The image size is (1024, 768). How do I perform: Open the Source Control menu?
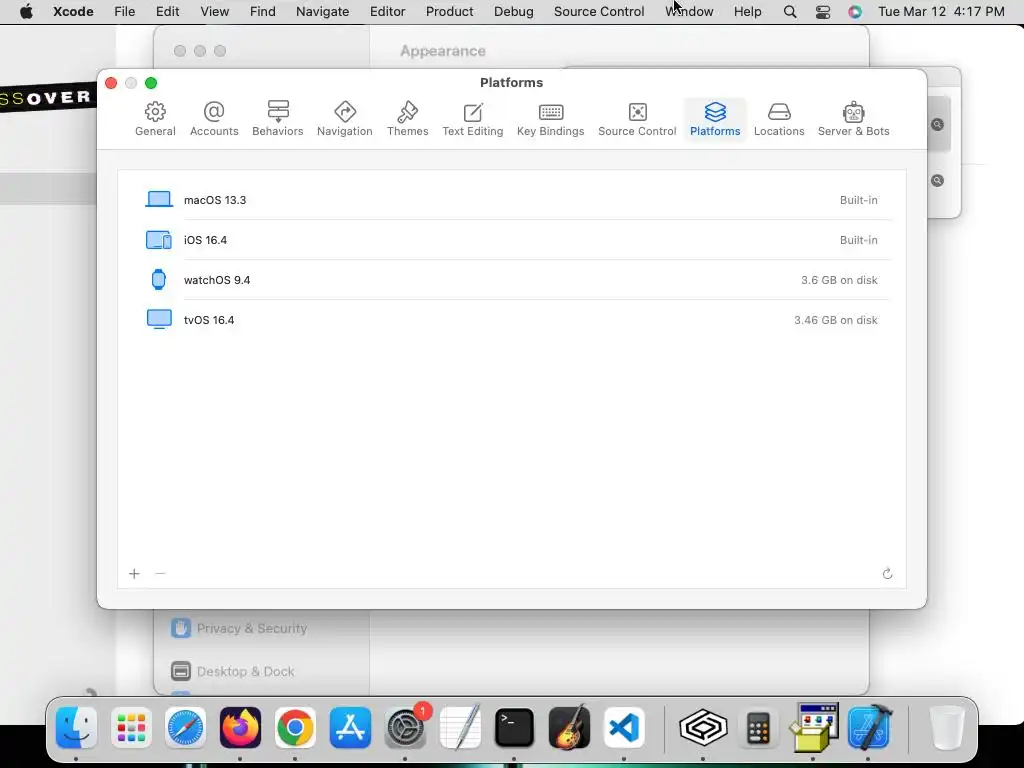pos(599,12)
